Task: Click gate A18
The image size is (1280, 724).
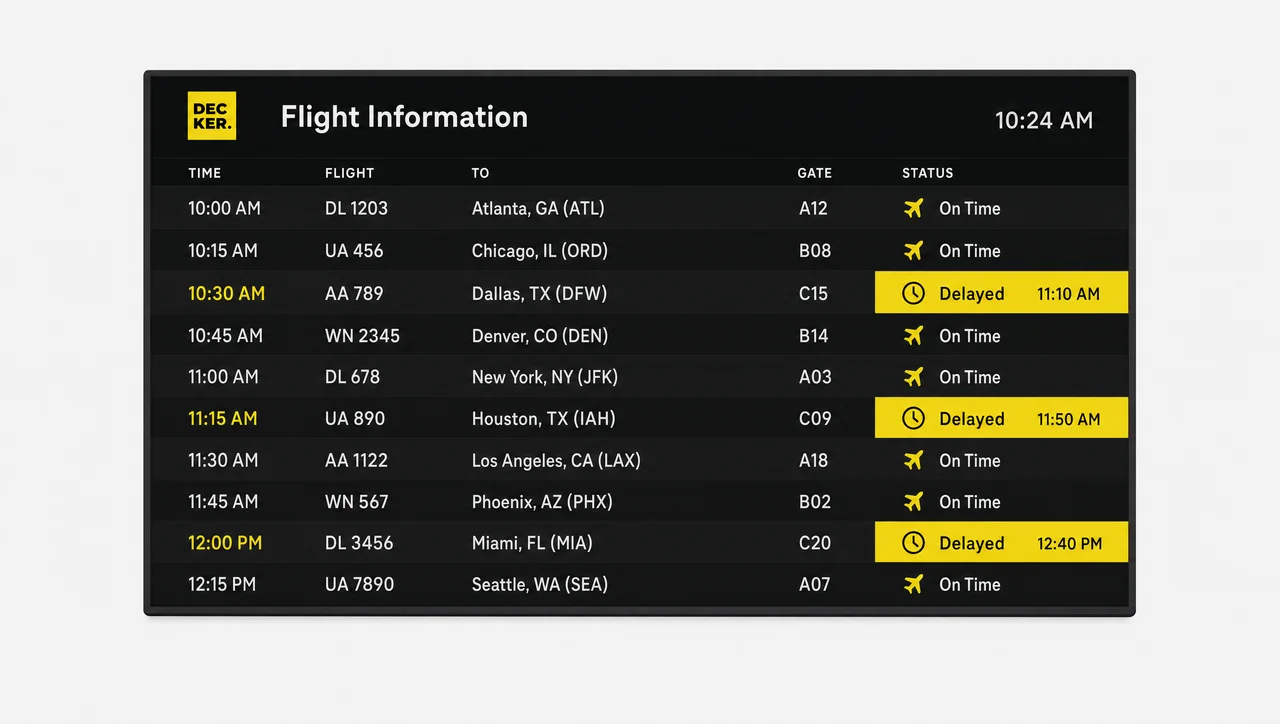Action: tap(813, 461)
